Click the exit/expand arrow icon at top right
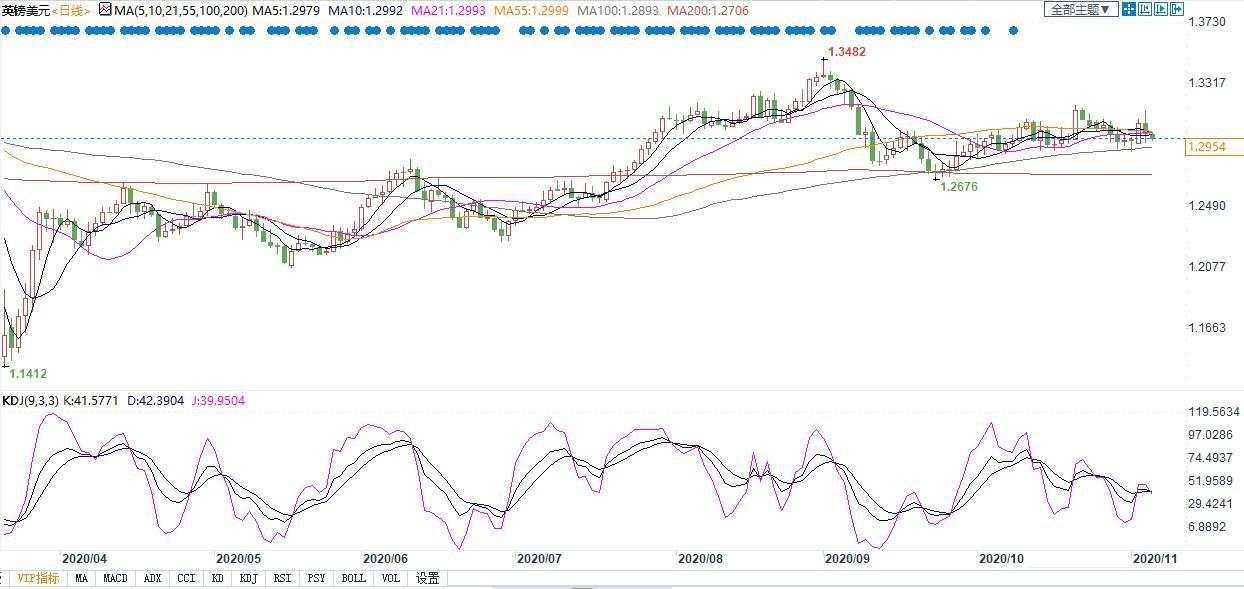This screenshot has width=1244, height=589. pos(1177,9)
